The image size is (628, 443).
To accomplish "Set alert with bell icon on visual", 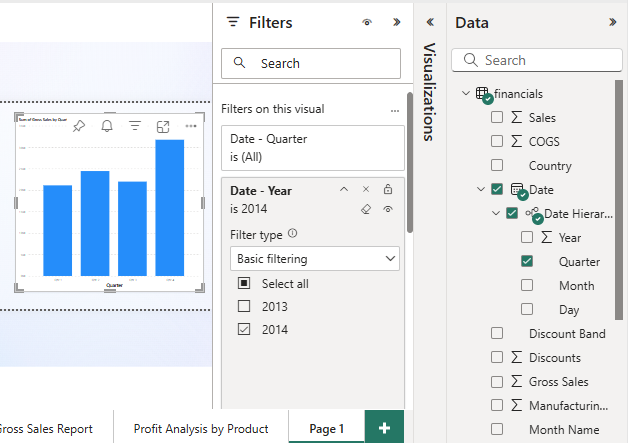I will pos(107,126).
